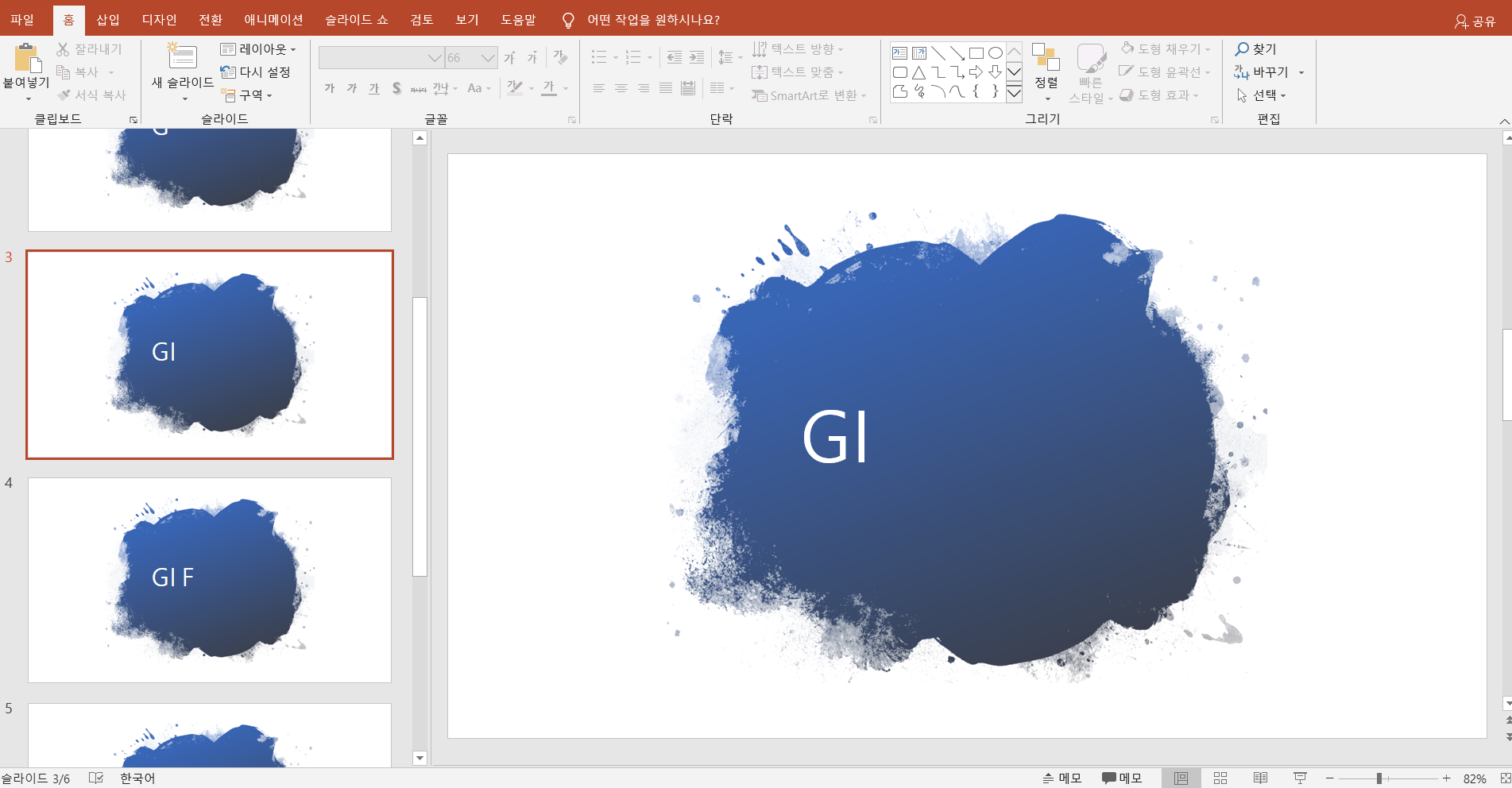Screen dimensions: 1512x788
Task: Click Fit Slide to Window icon
Action: 1505,778
